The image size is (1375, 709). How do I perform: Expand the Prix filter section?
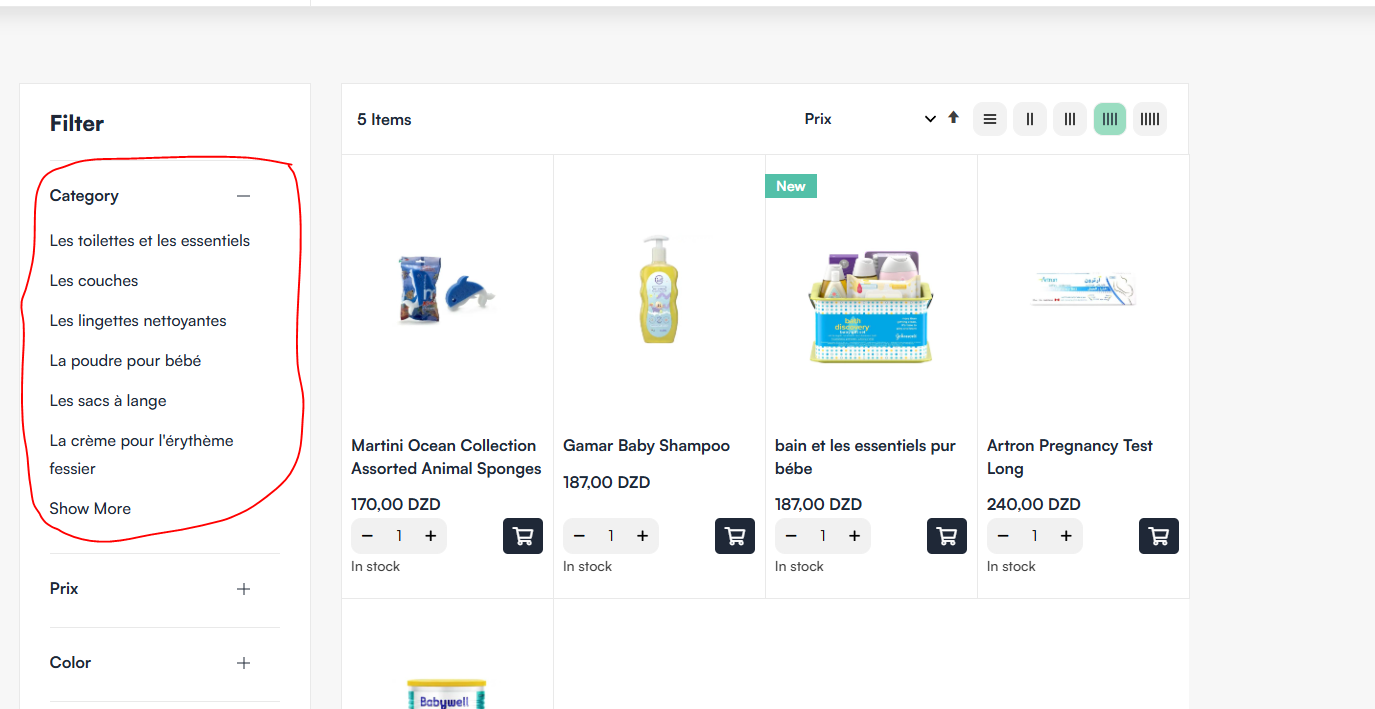243,589
